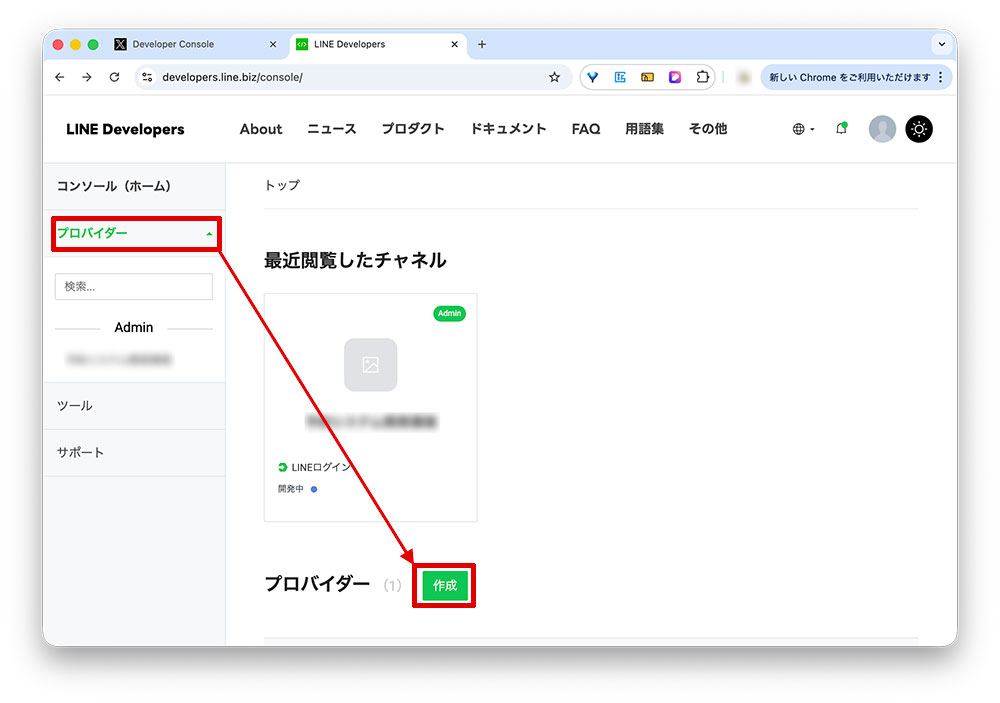Click the LINE Developers logo
Viewport: 1000px width, 703px height.
(x=124, y=129)
